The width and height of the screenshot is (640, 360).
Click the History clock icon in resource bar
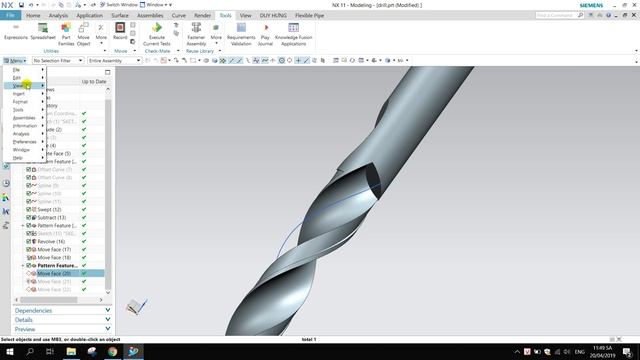pos(6,183)
